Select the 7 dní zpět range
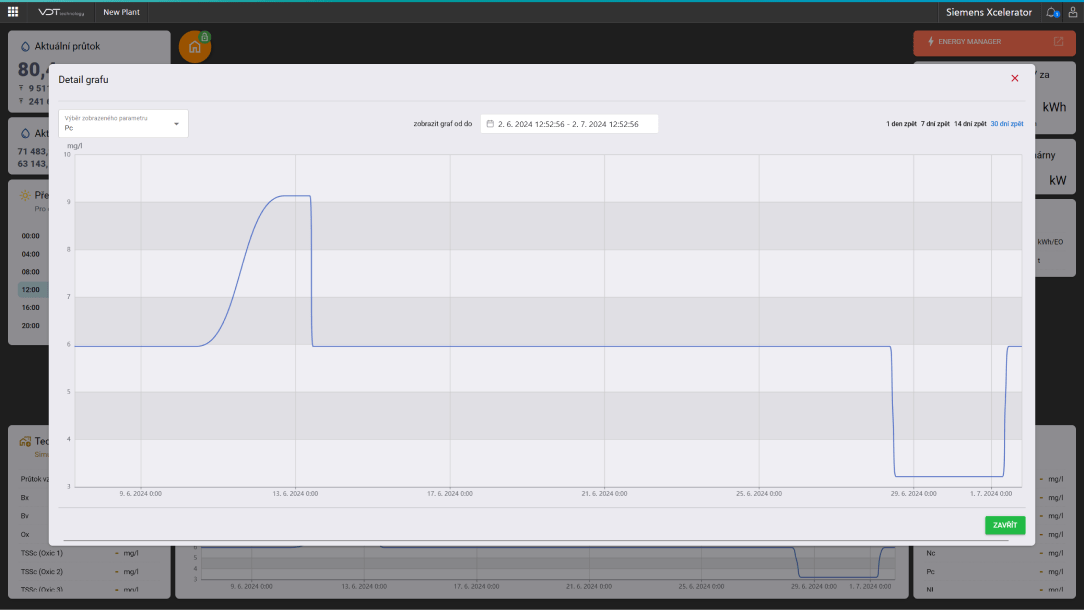1084x610 pixels. (x=935, y=124)
